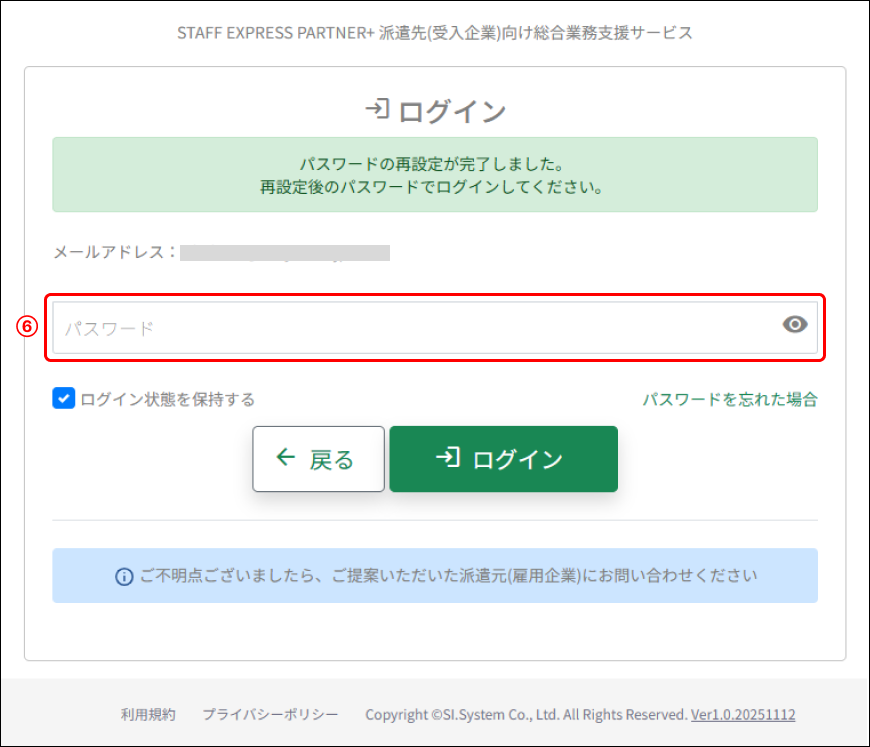Click the 再設定後のパスワードでログインしてください text

coord(432,187)
